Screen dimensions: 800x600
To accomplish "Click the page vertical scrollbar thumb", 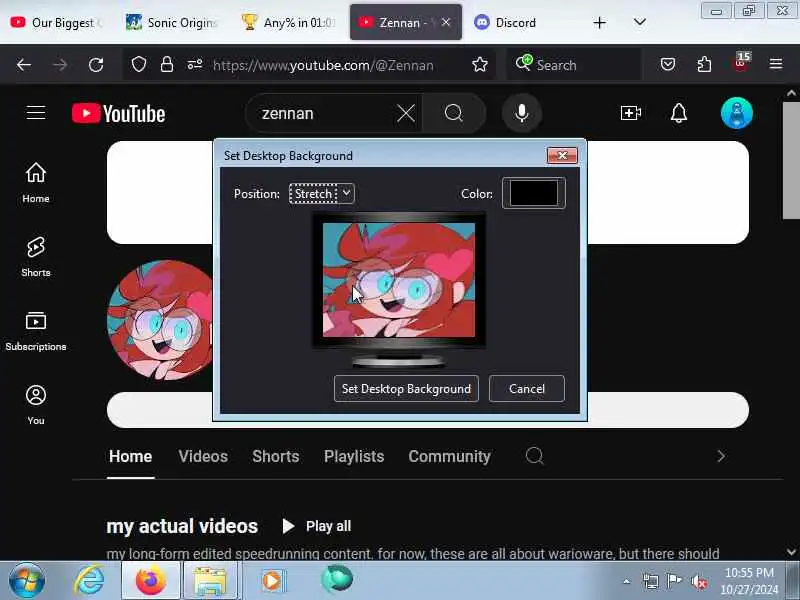I will tap(791, 160).
